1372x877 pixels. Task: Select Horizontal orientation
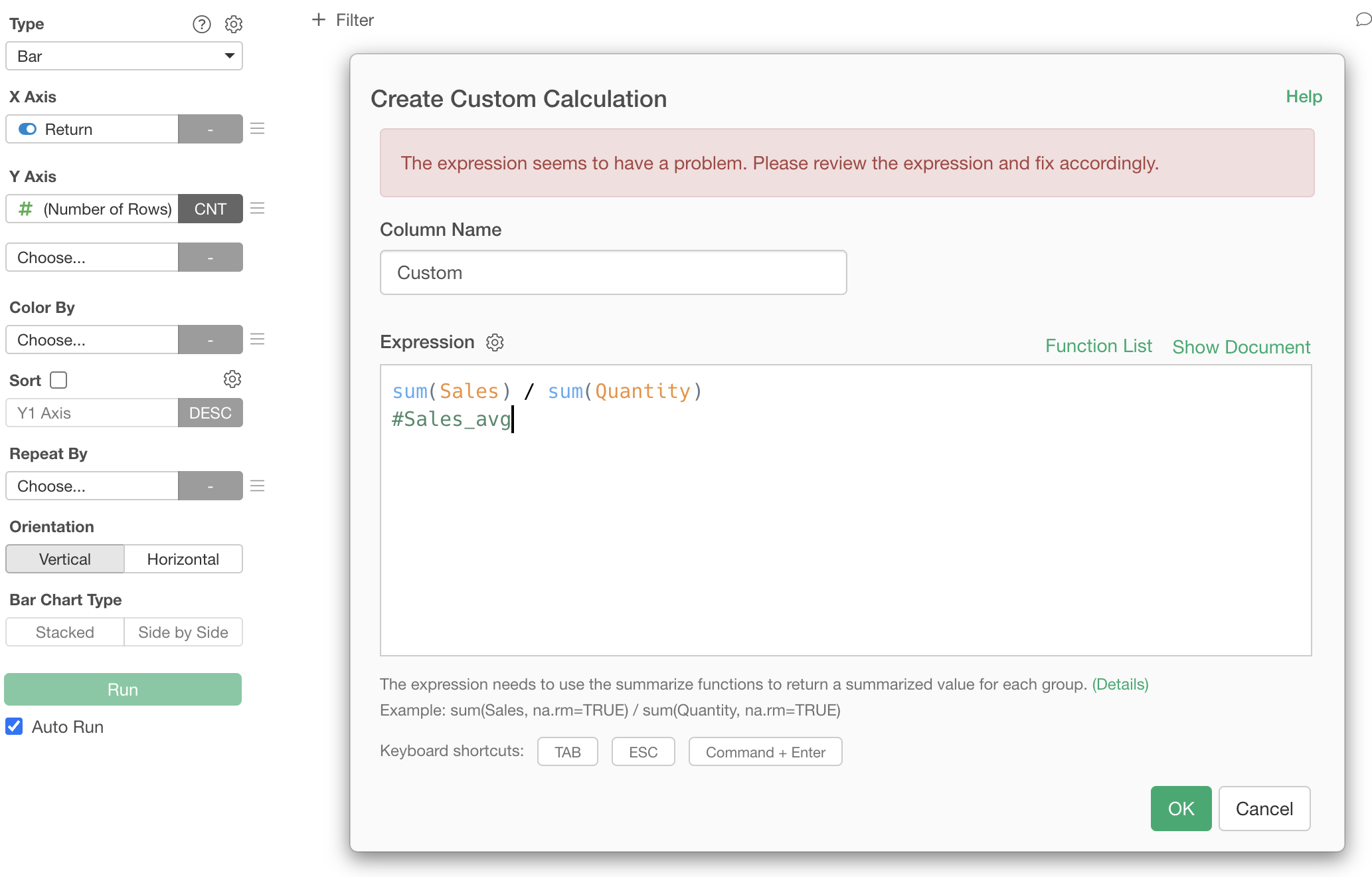coord(183,559)
